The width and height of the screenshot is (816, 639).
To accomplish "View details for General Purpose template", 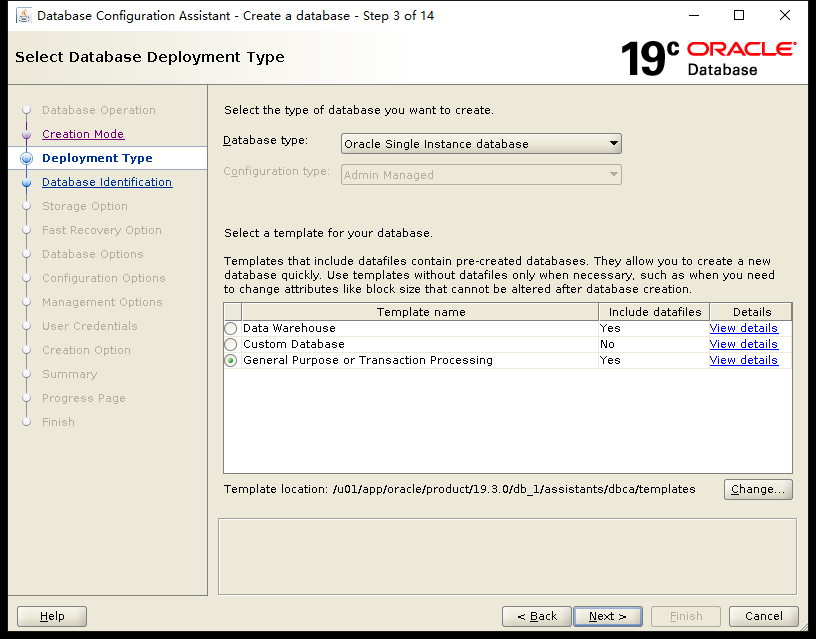I will coord(744,360).
